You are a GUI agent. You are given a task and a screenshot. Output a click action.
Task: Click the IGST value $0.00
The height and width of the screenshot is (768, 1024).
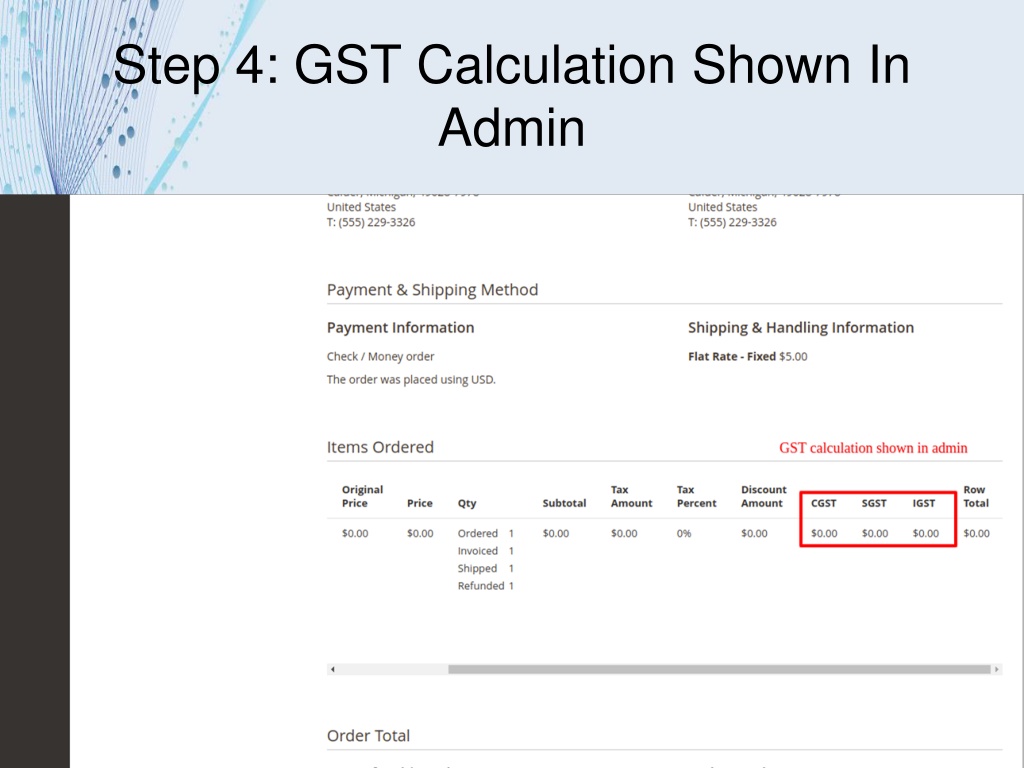tap(925, 534)
